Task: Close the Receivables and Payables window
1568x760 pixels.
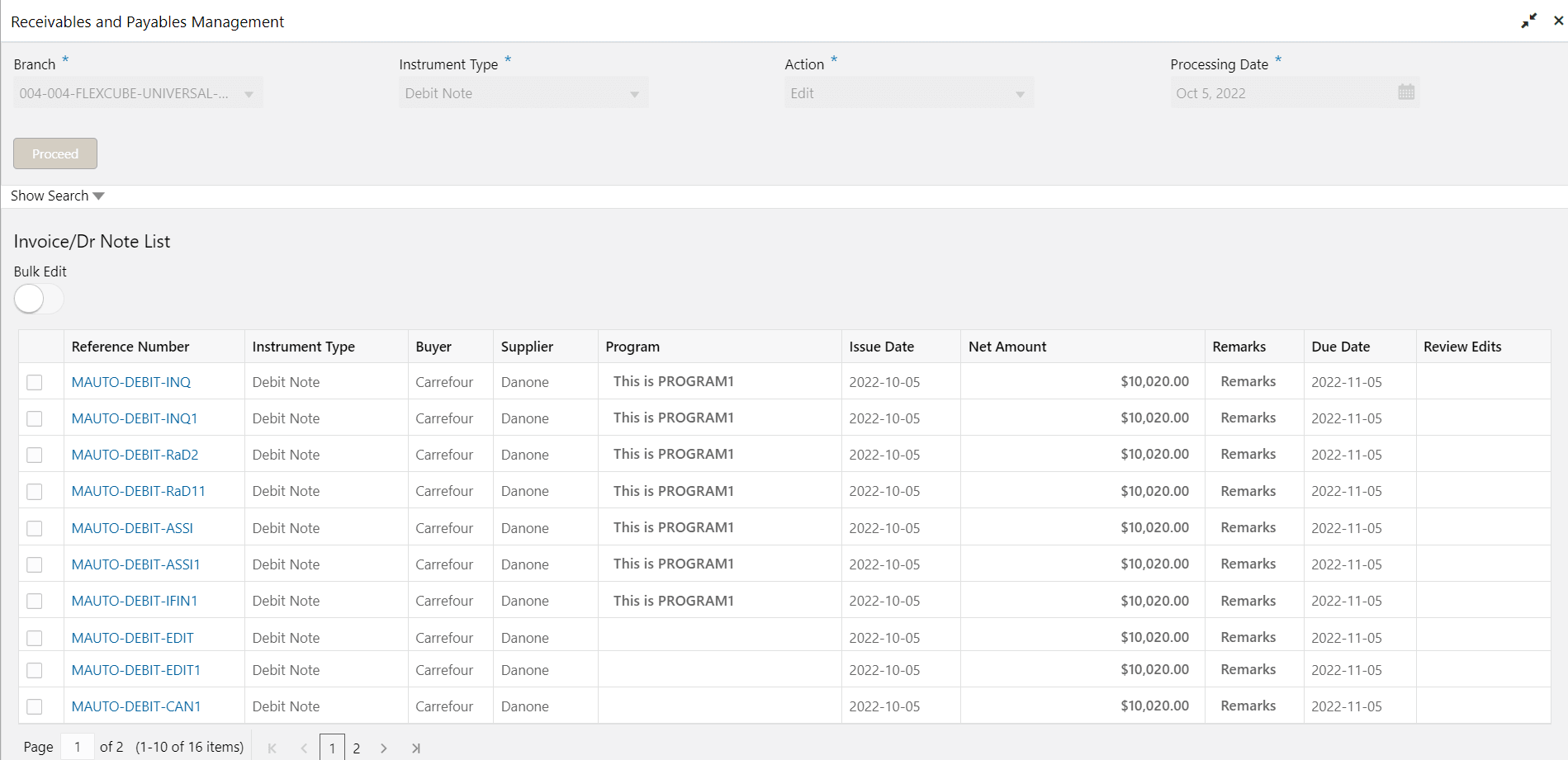Action: (x=1558, y=21)
